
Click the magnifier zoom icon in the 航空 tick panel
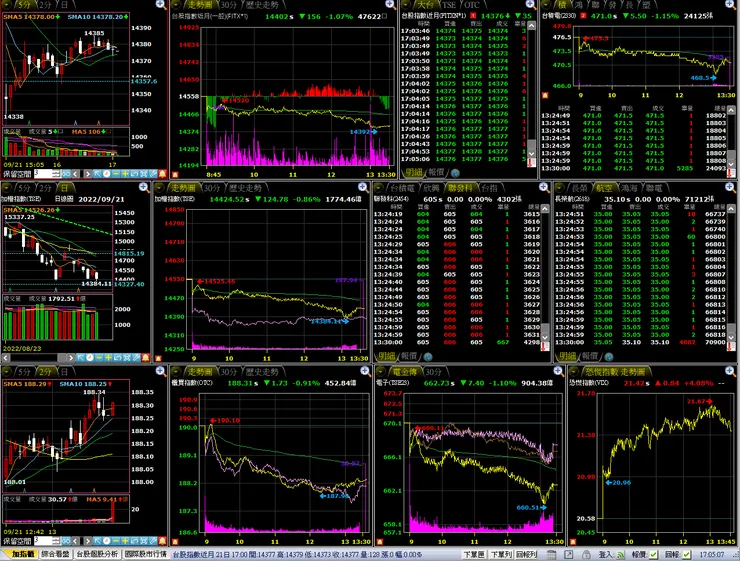(730, 187)
